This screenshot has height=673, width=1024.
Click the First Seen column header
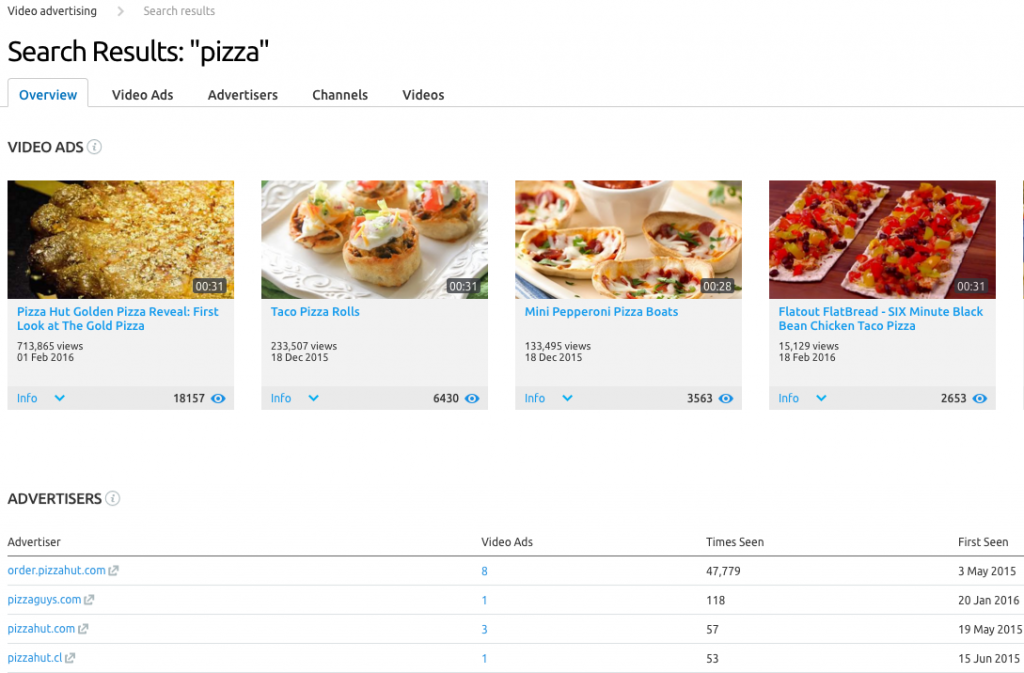(x=983, y=542)
